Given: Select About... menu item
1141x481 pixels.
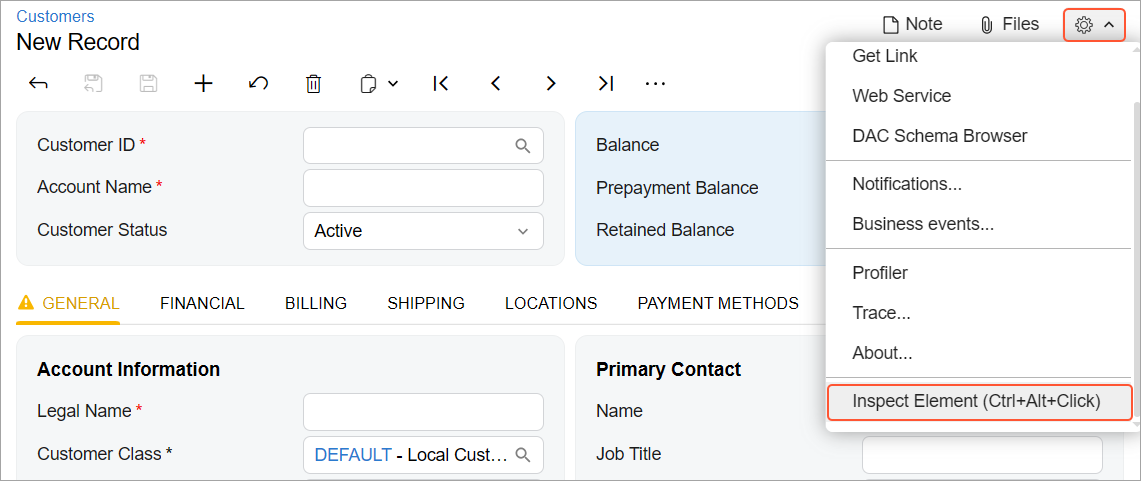Looking at the screenshot, I should [979, 353].
